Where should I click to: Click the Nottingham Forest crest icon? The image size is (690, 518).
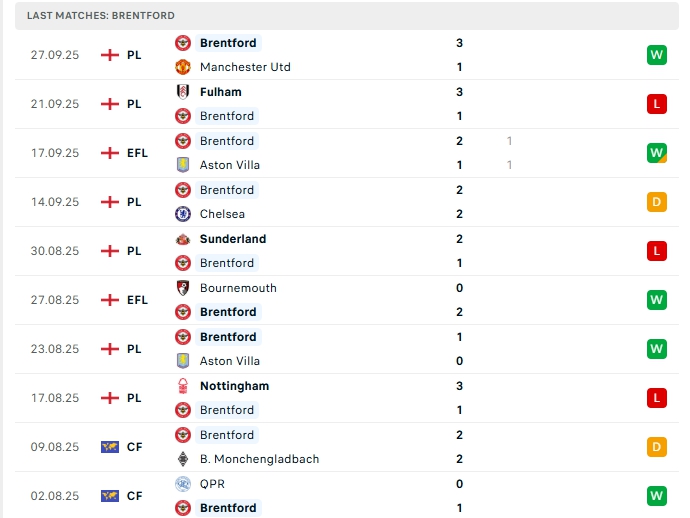(183, 386)
